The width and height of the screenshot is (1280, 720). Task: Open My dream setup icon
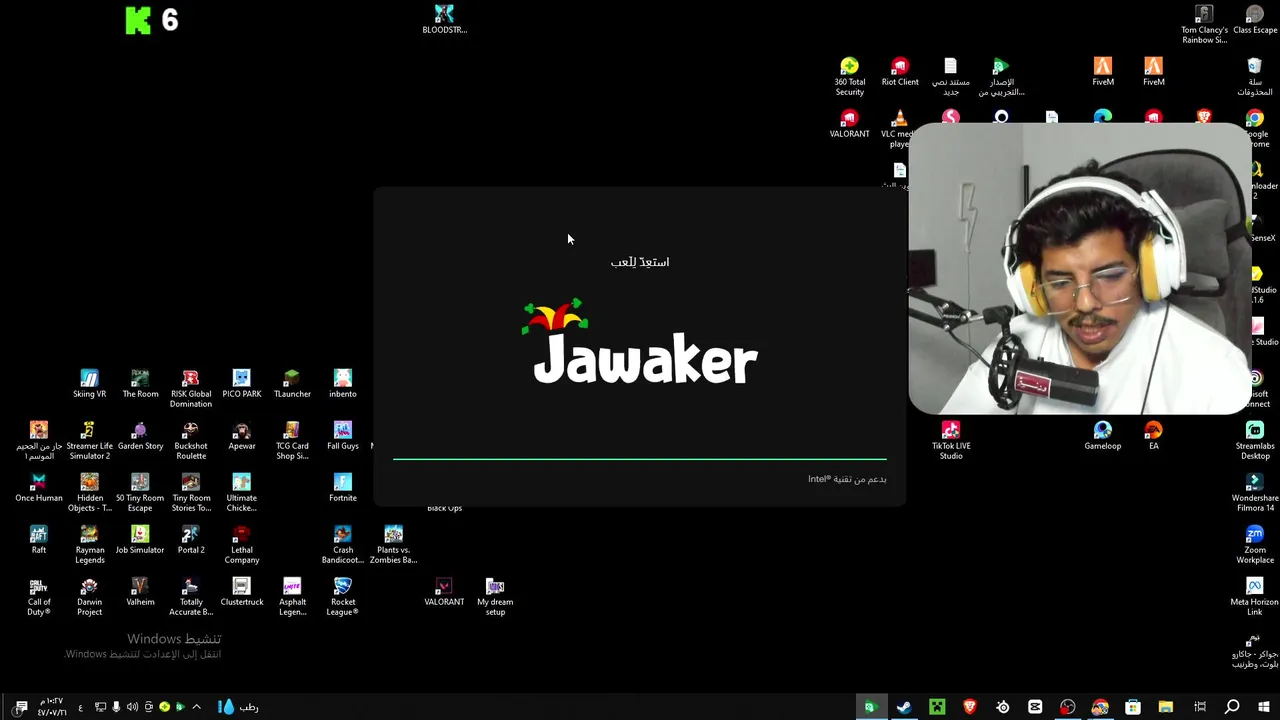[x=495, y=596]
